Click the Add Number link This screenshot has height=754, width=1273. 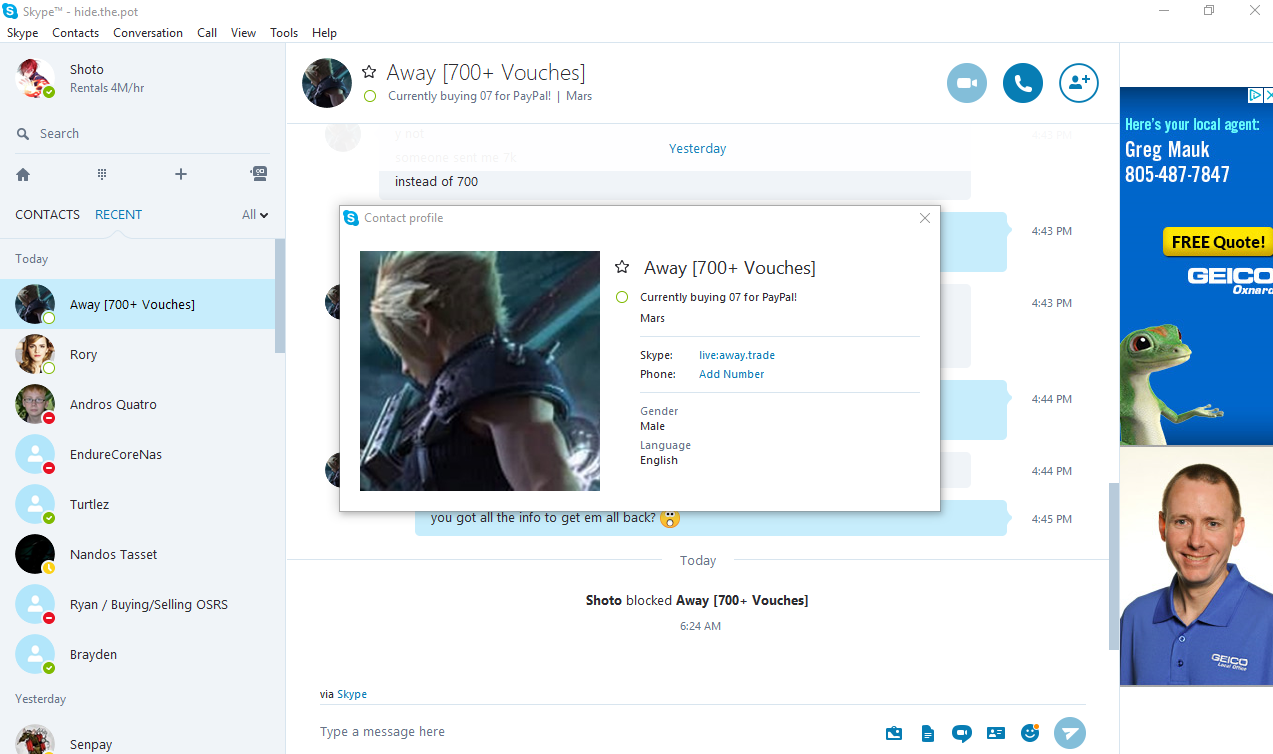coord(732,374)
